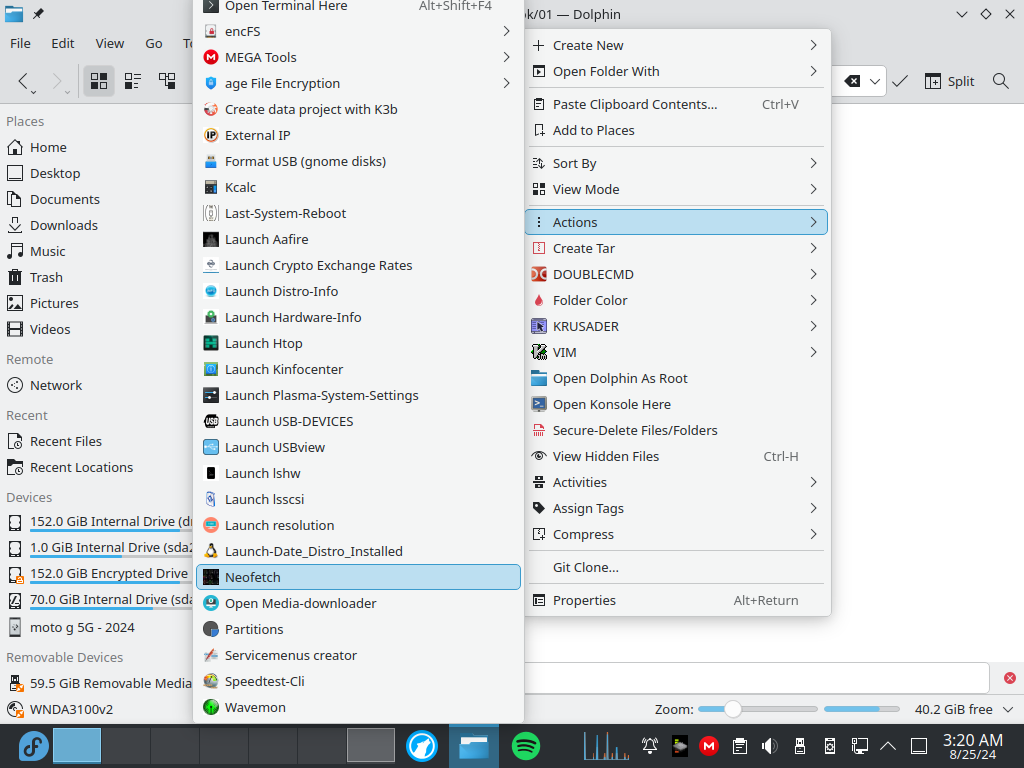Expand the Compress submenu
Screen dimensions: 1024x768
[x=676, y=534]
